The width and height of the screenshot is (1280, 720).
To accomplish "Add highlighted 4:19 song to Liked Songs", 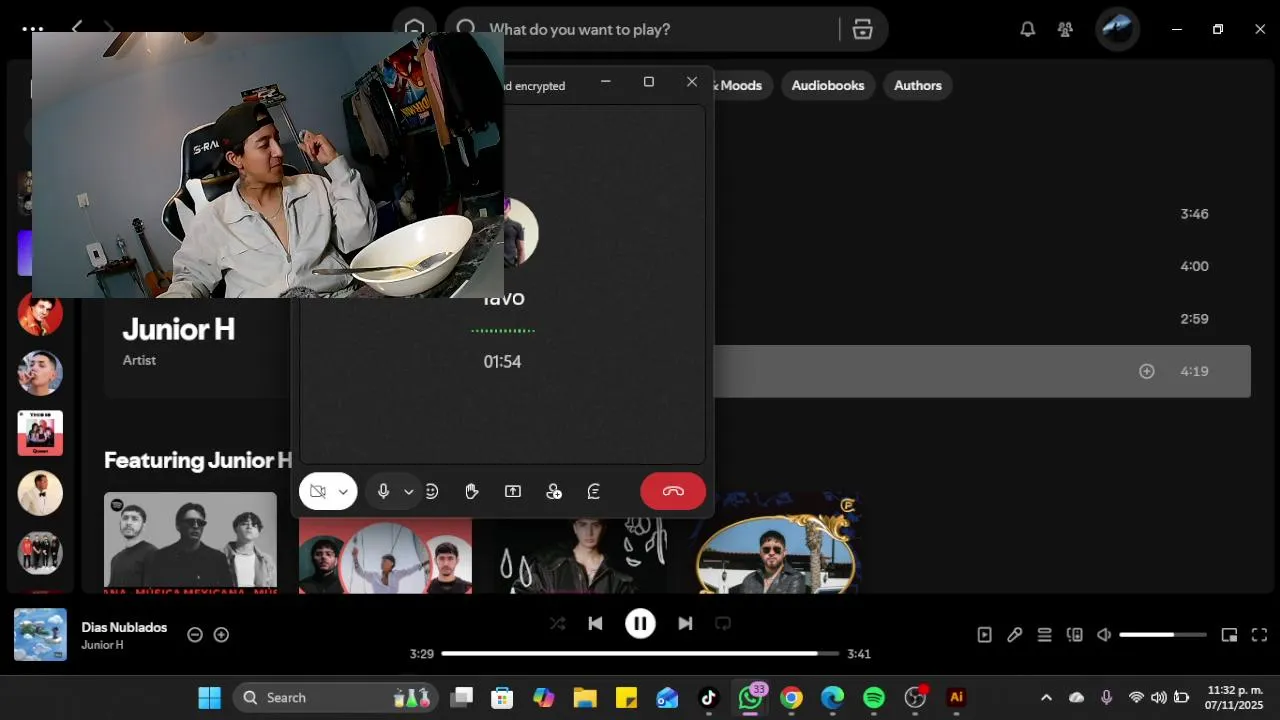I will tap(1147, 371).
